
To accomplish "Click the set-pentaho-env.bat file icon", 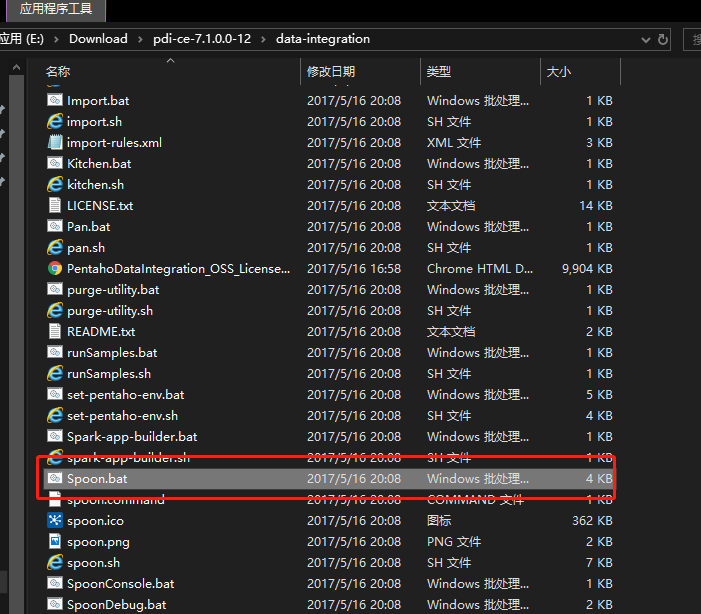I will [55, 394].
